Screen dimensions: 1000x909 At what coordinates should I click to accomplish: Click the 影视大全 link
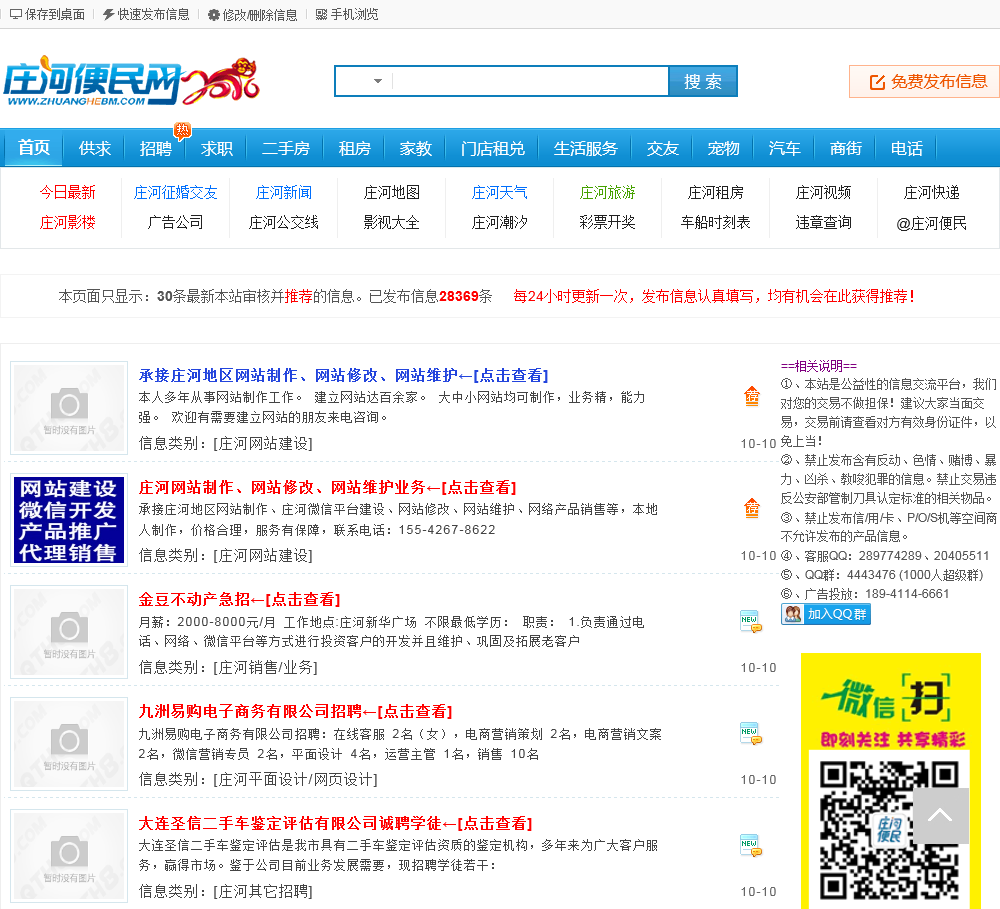(392, 222)
